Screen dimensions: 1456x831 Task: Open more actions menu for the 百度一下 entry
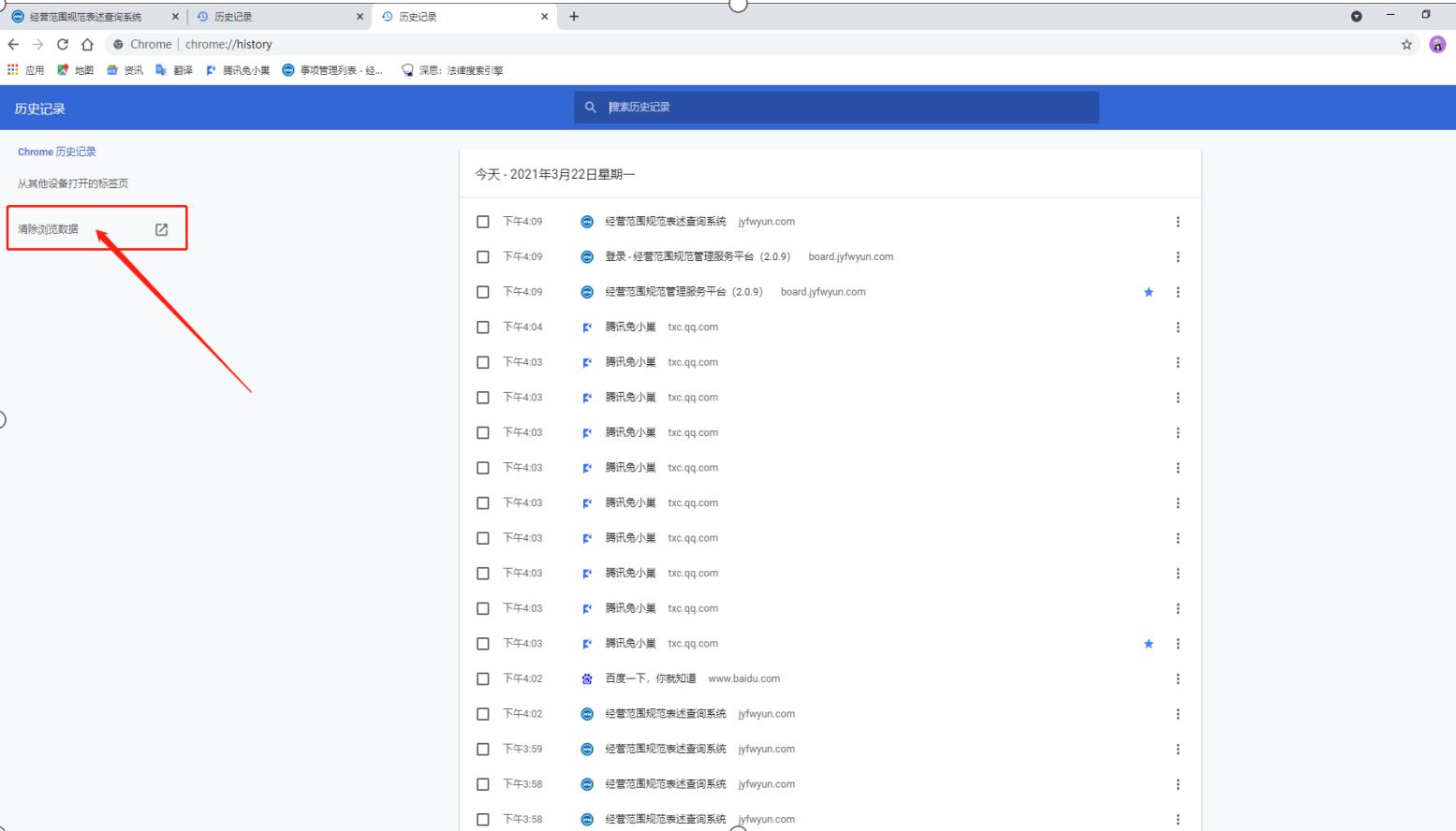[x=1177, y=678]
